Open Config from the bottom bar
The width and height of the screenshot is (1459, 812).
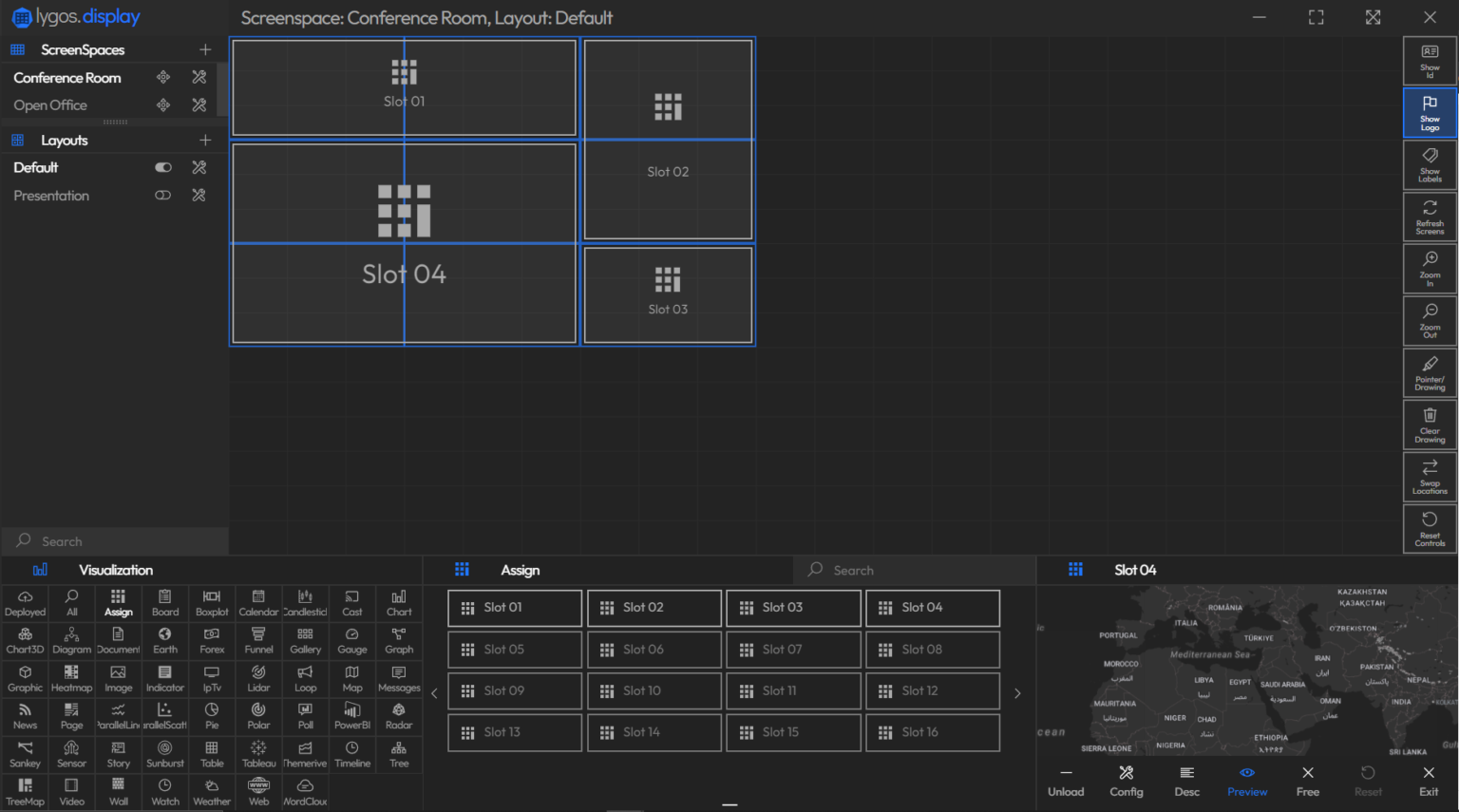(x=1127, y=781)
